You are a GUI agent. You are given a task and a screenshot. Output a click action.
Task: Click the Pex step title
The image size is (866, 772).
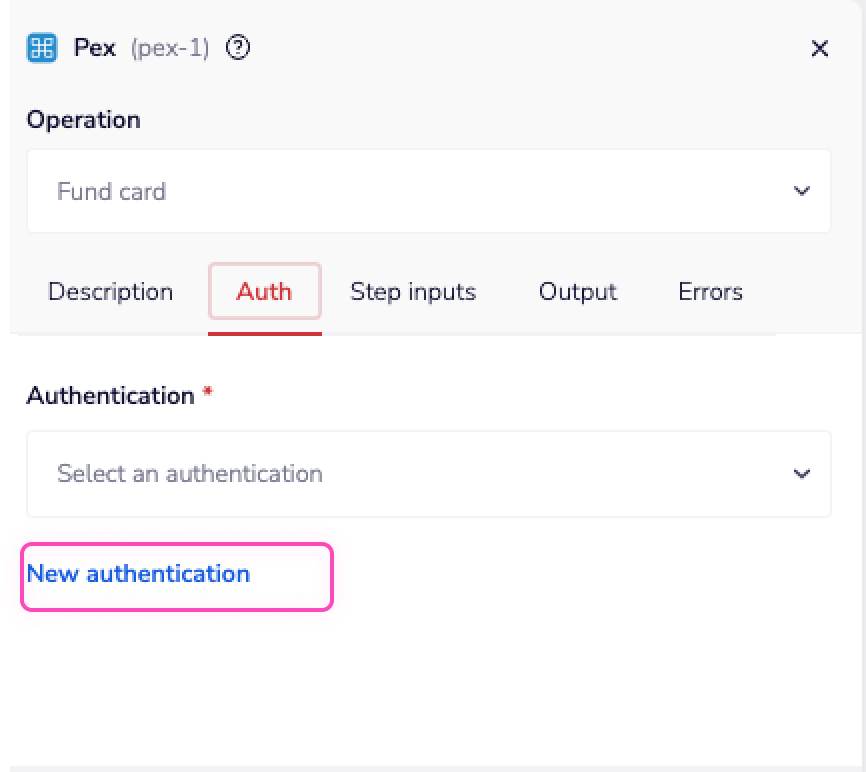(95, 48)
